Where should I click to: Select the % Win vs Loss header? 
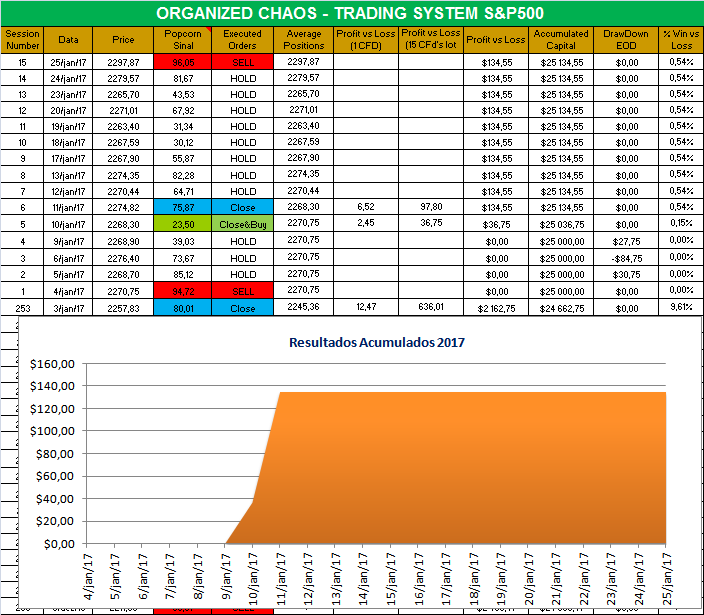[681, 40]
